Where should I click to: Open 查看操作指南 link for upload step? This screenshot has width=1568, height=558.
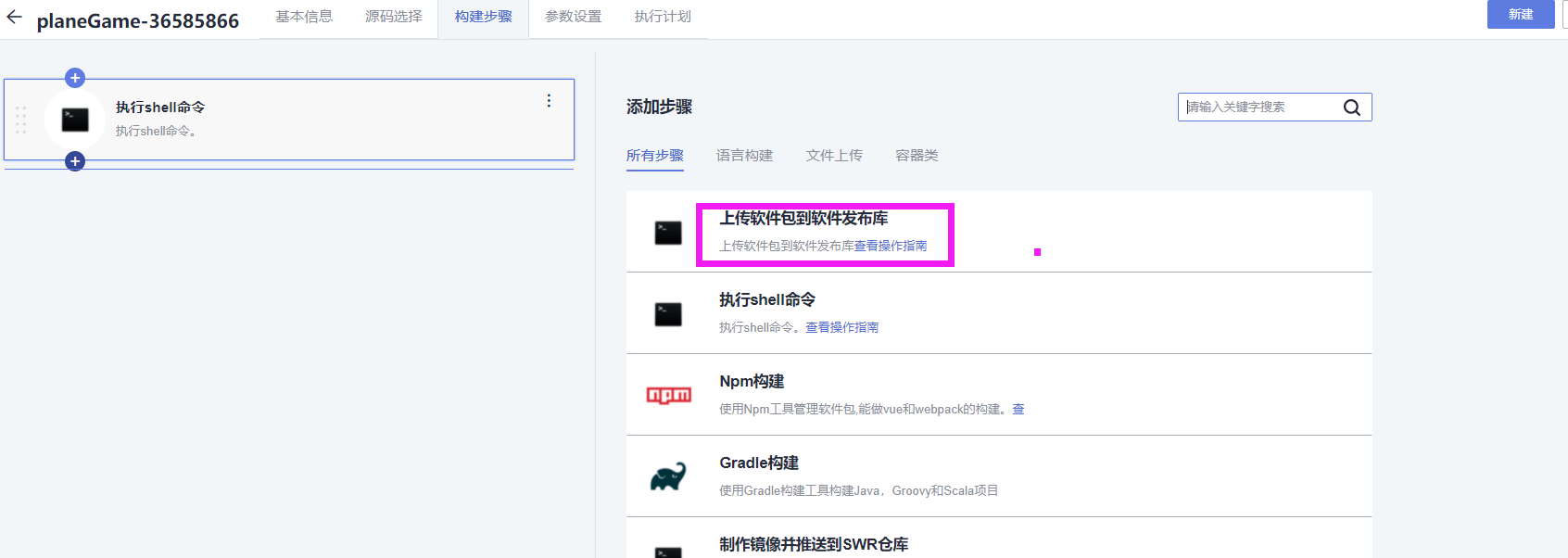(x=891, y=247)
